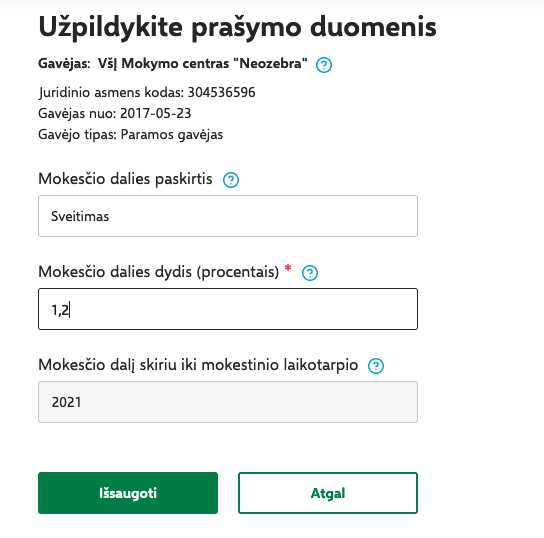Open help icon next to recipient name Neozebra

click(x=324, y=65)
